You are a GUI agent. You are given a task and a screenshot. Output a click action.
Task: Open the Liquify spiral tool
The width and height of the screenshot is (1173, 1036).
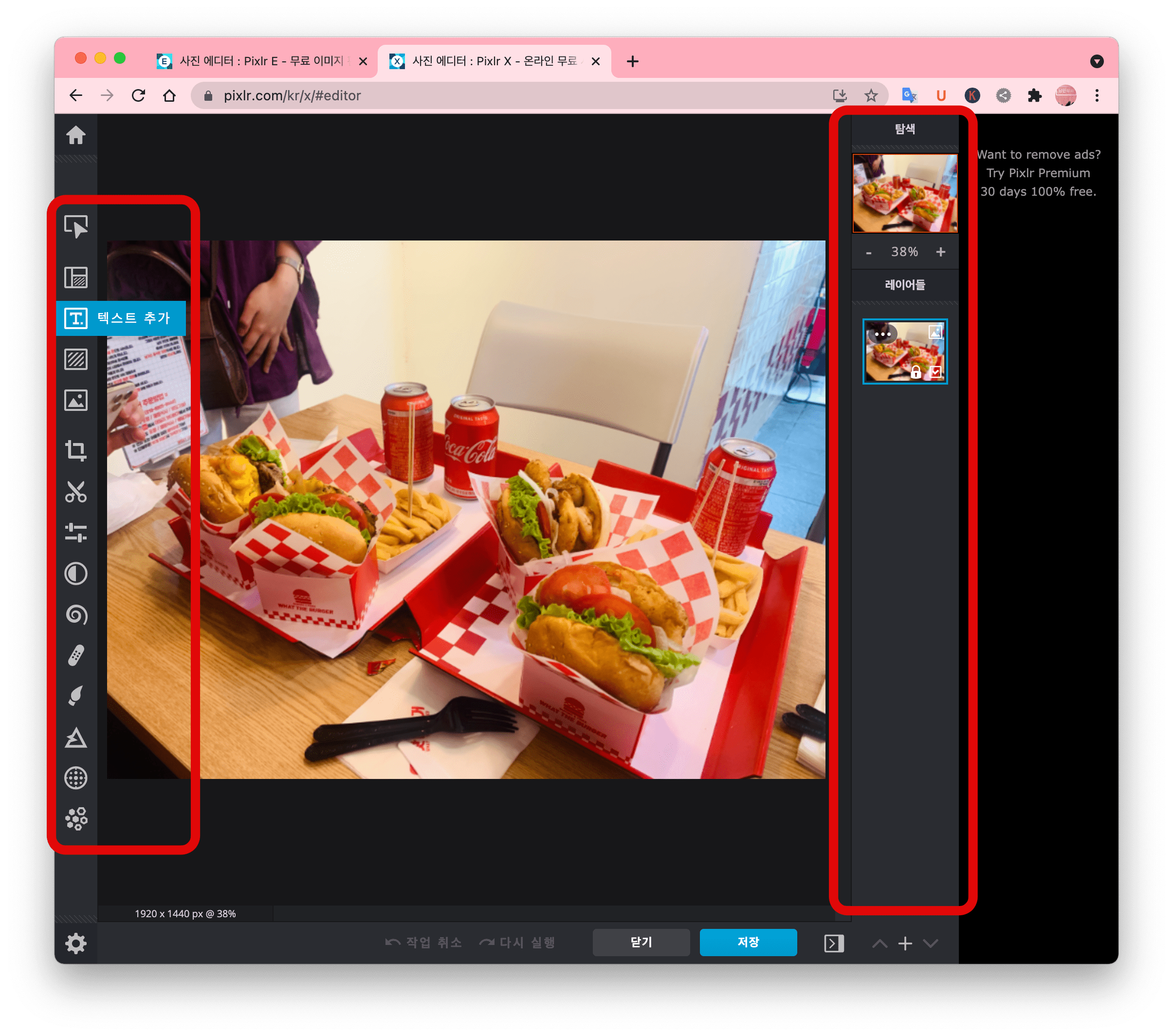76,614
